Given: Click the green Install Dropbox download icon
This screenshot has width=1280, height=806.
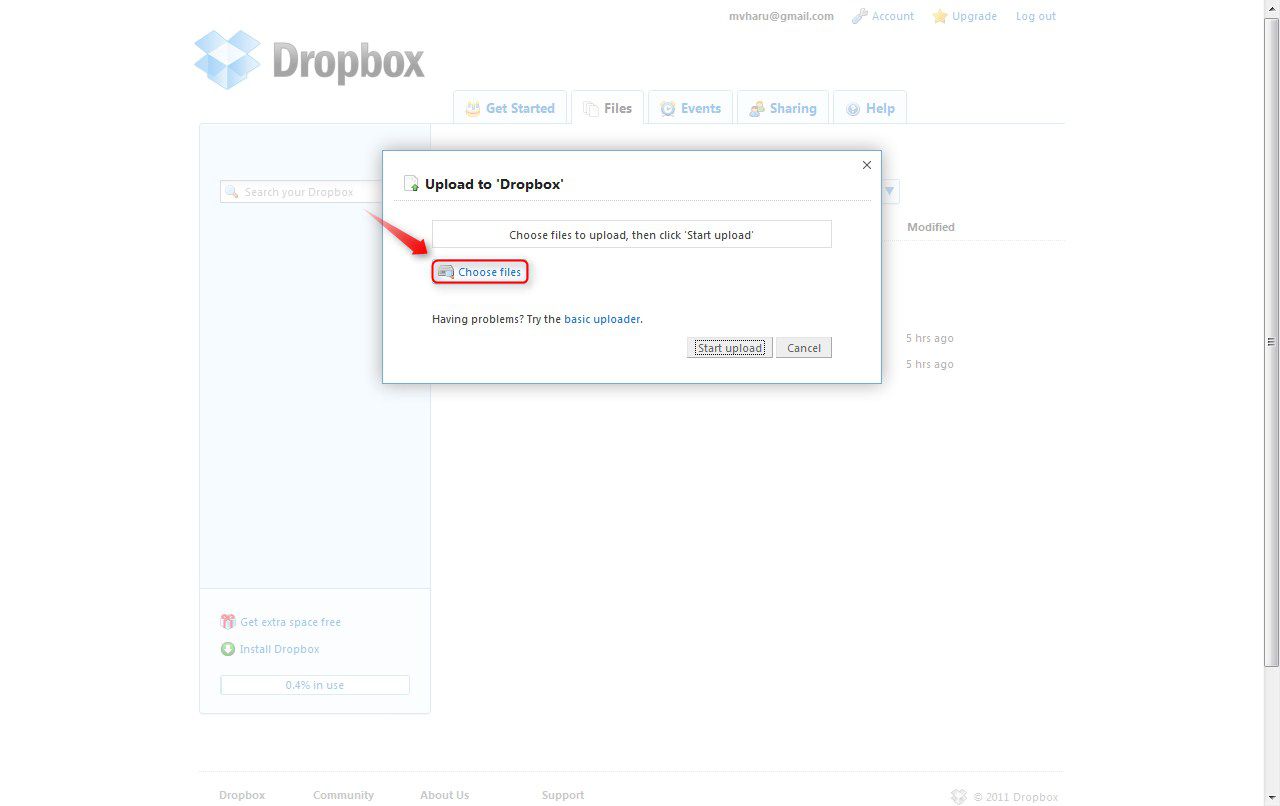Looking at the screenshot, I should coord(228,649).
